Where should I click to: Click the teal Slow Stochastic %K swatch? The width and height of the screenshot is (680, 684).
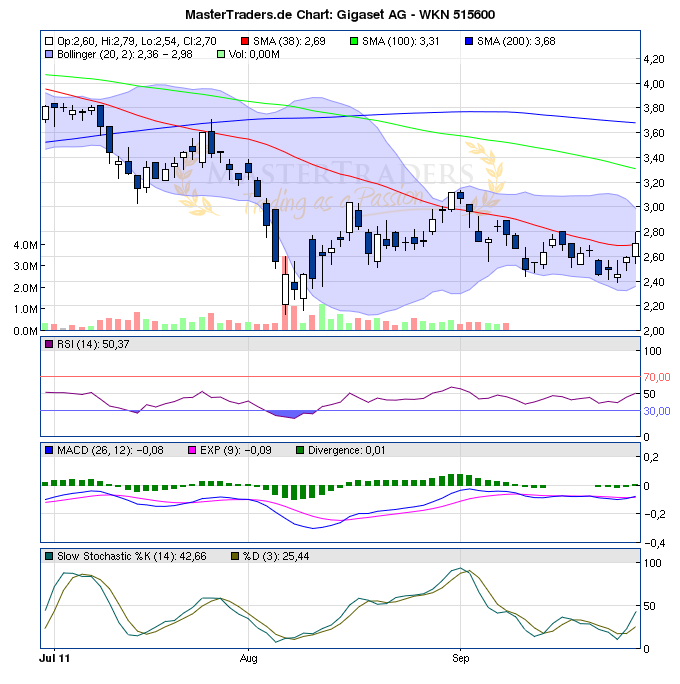tap(49, 556)
